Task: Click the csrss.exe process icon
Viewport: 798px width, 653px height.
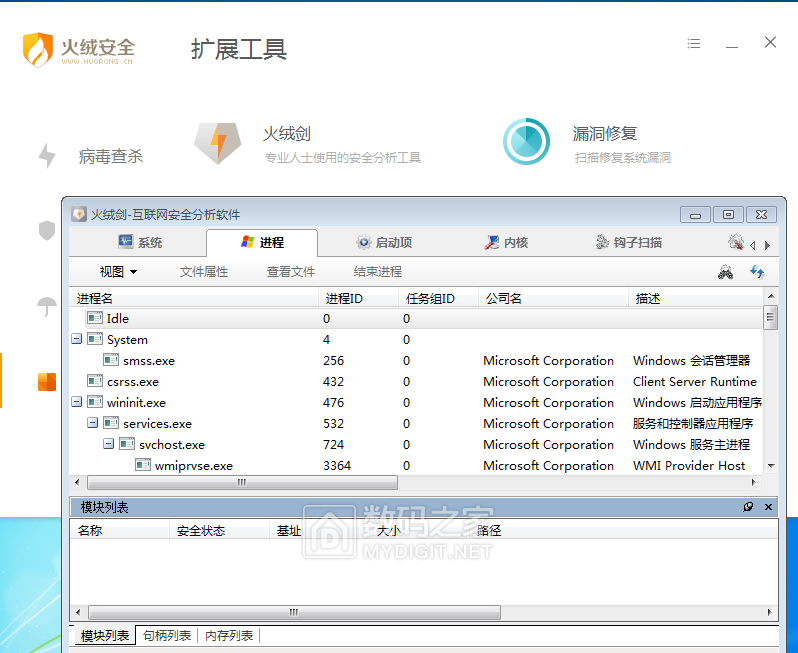Action: click(x=95, y=381)
